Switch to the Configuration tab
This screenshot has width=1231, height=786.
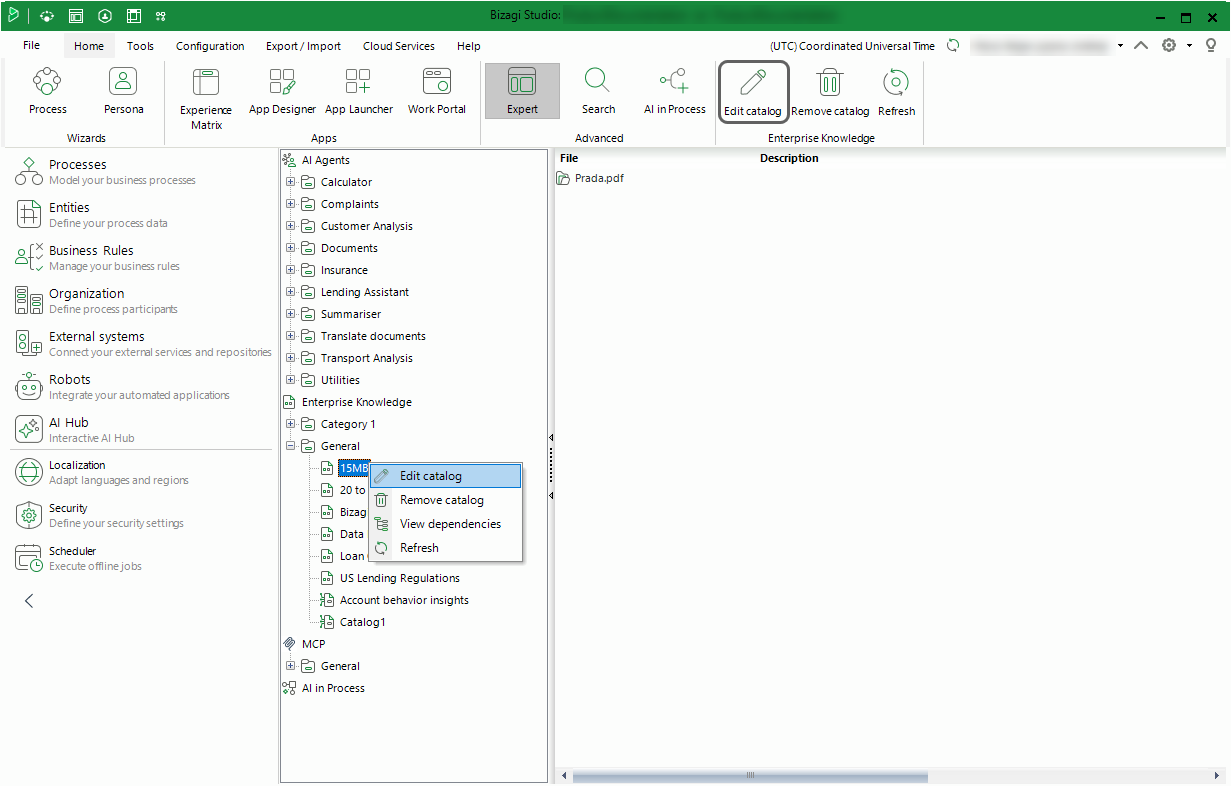[x=210, y=46]
